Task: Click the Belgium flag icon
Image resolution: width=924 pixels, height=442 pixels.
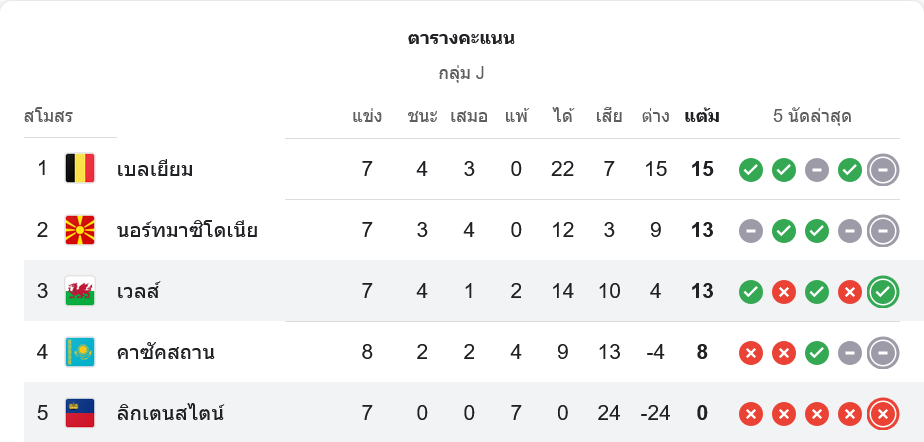Action: tap(79, 169)
